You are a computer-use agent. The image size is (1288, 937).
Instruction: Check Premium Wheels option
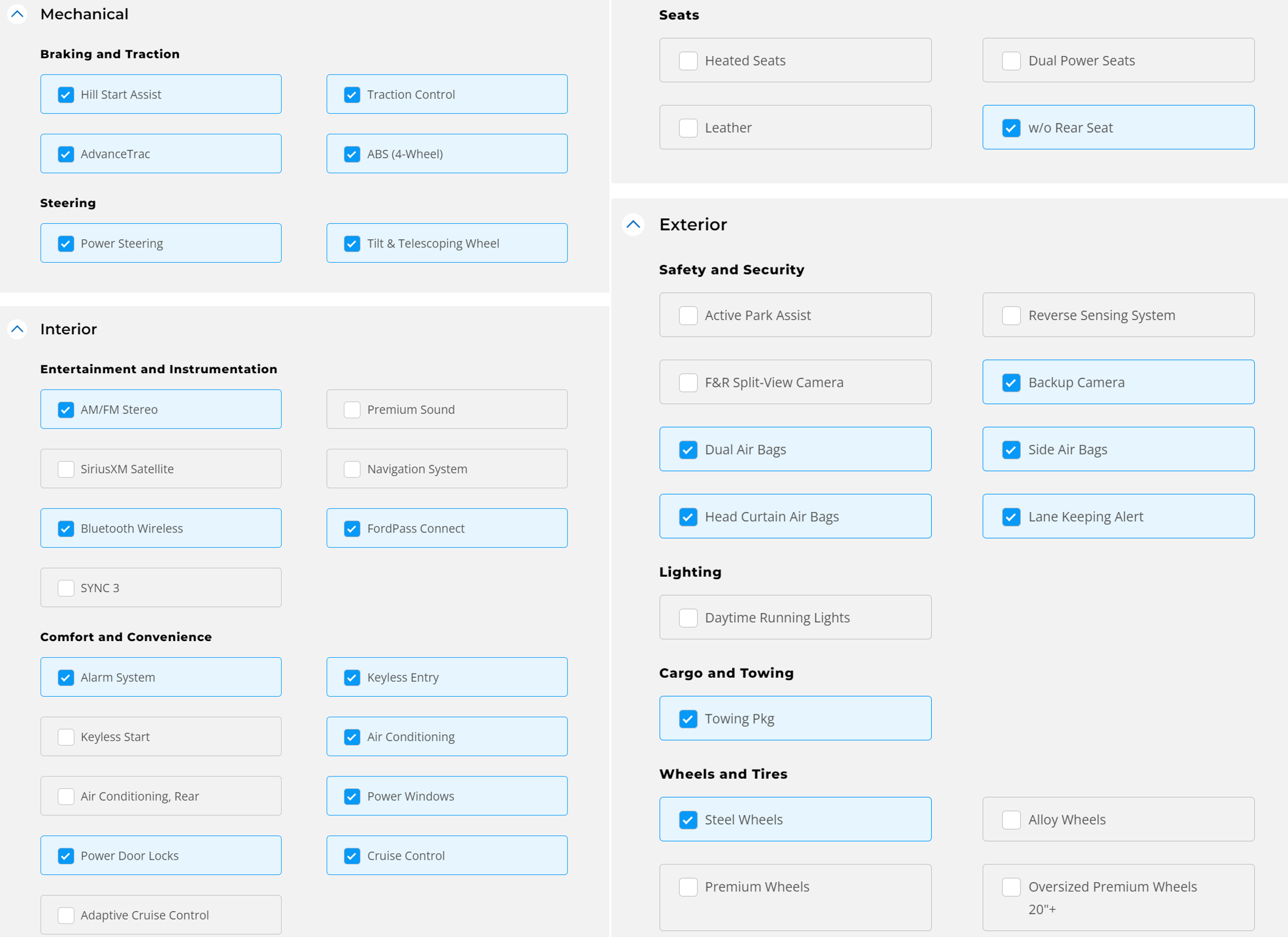(688, 887)
